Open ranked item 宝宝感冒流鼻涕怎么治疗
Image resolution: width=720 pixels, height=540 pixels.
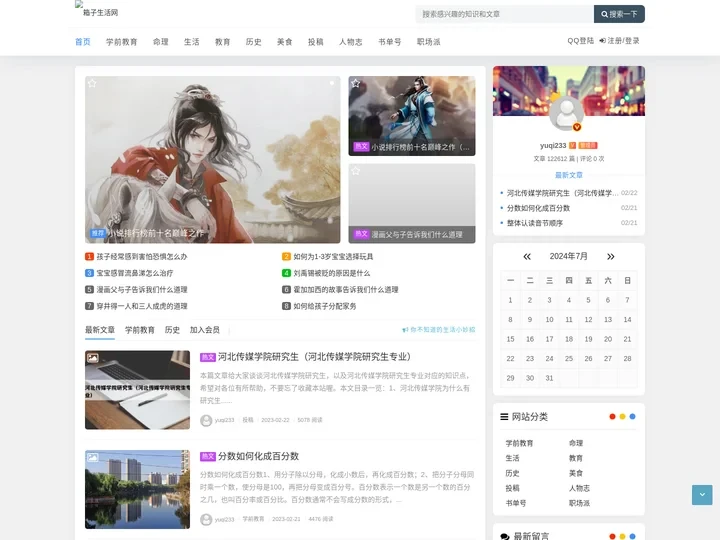135,273
